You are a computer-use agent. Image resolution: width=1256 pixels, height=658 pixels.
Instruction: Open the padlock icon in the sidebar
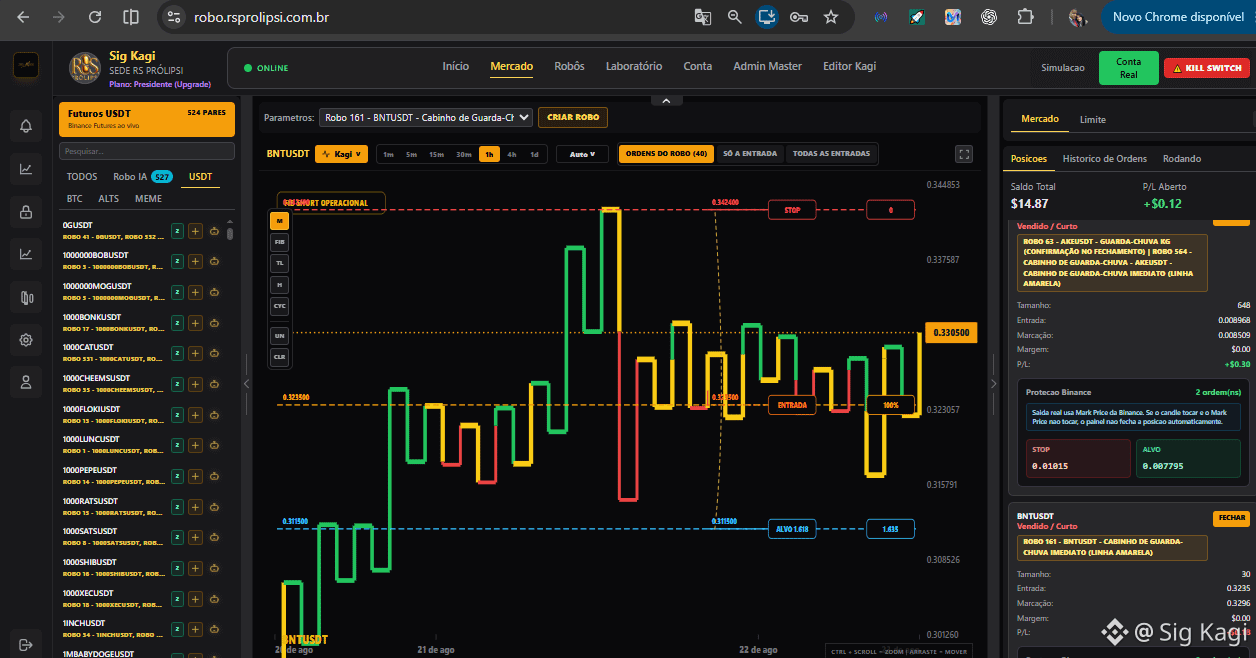pos(26,211)
